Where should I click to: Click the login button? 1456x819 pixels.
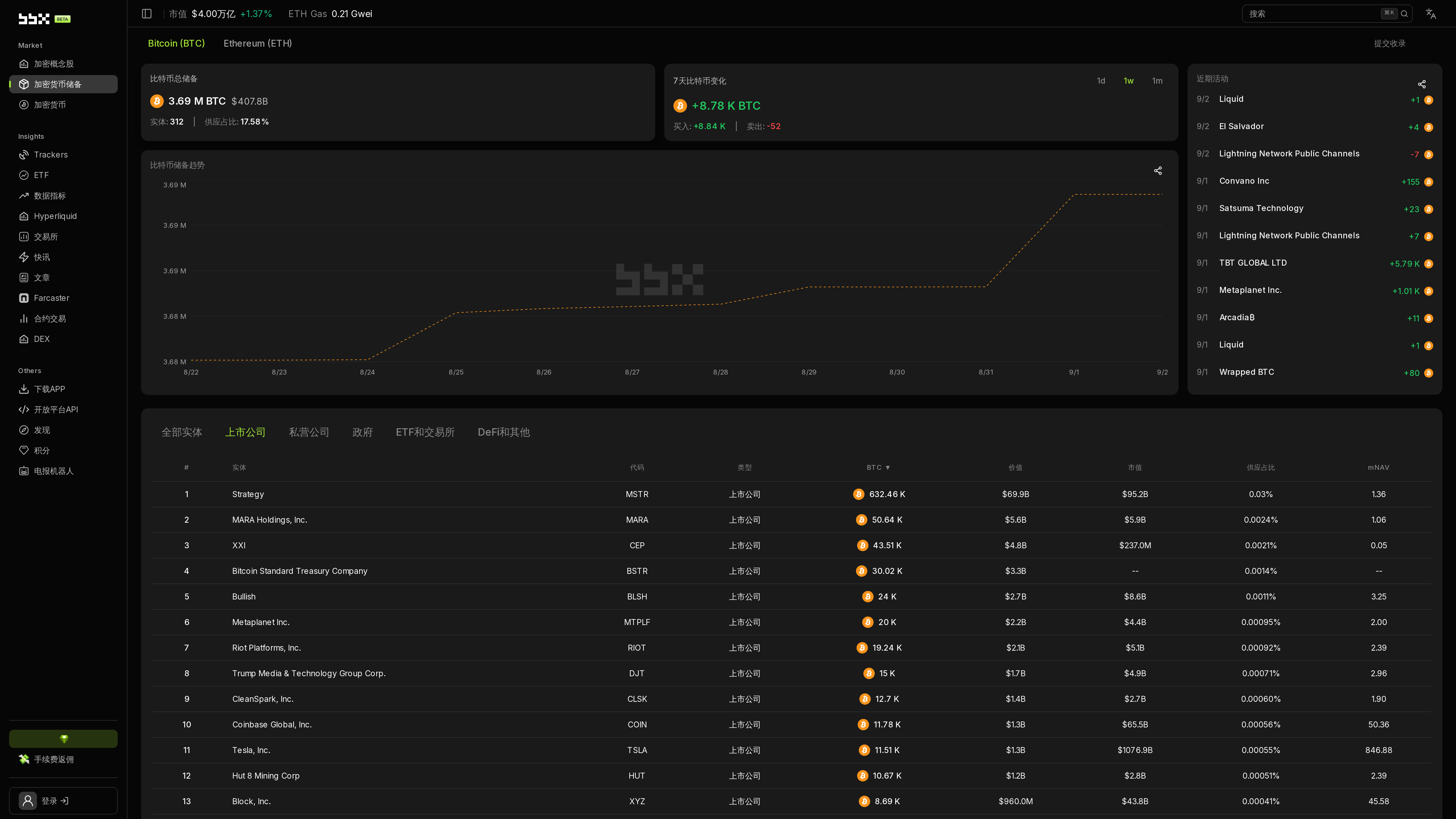point(63,801)
